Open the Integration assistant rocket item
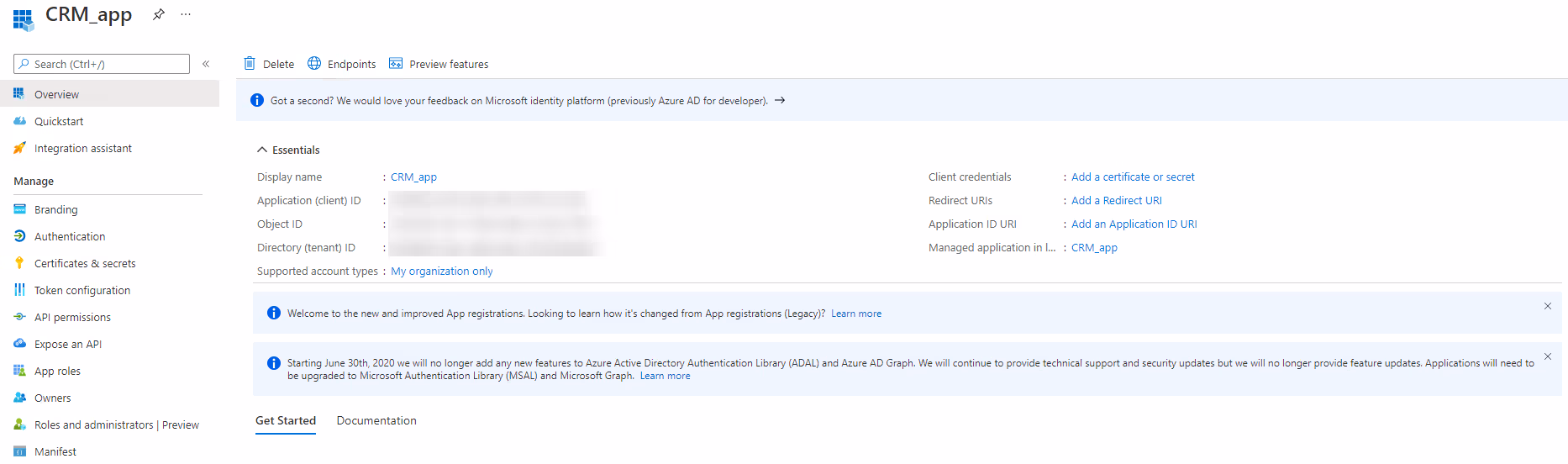The width and height of the screenshot is (1568, 464). click(20, 148)
